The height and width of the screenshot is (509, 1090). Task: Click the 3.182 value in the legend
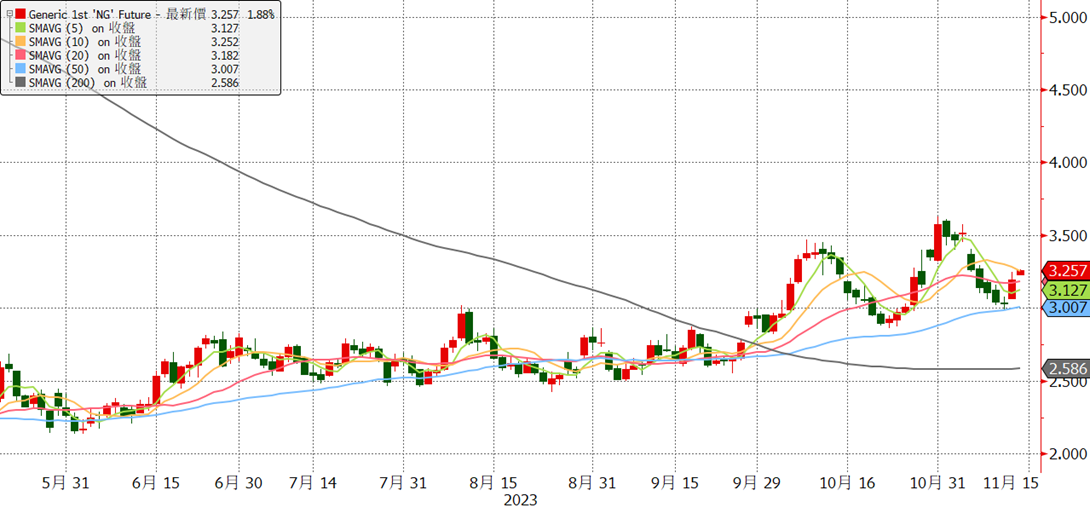tap(225, 55)
